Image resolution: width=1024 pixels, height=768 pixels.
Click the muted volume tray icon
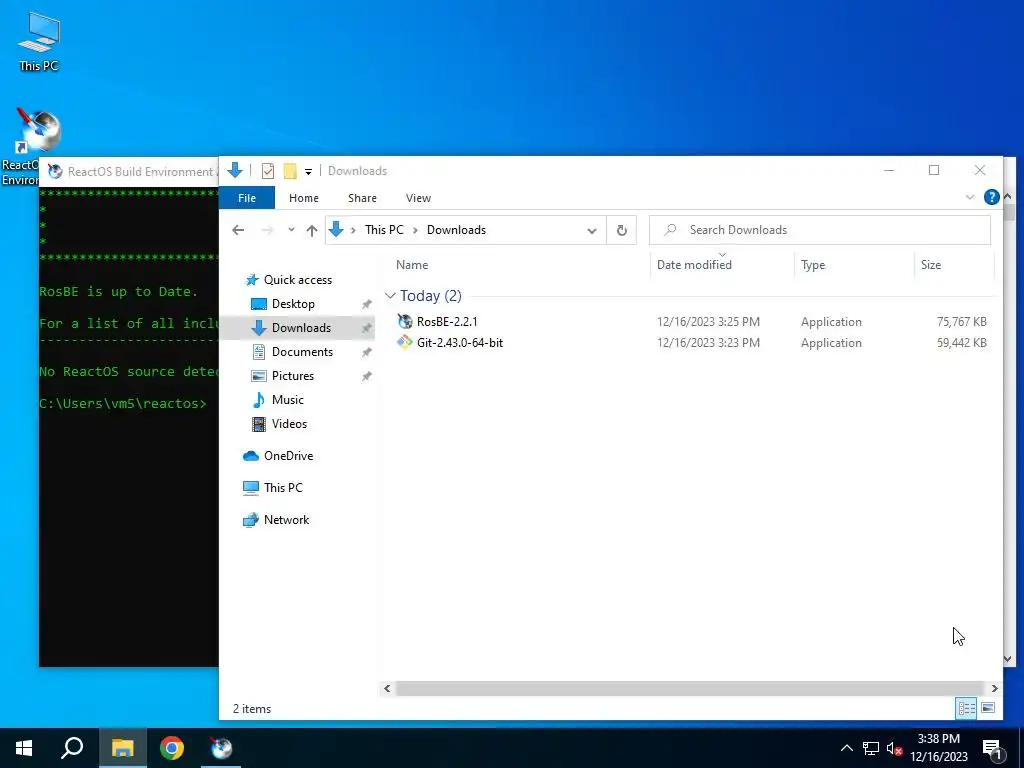pos(895,748)
